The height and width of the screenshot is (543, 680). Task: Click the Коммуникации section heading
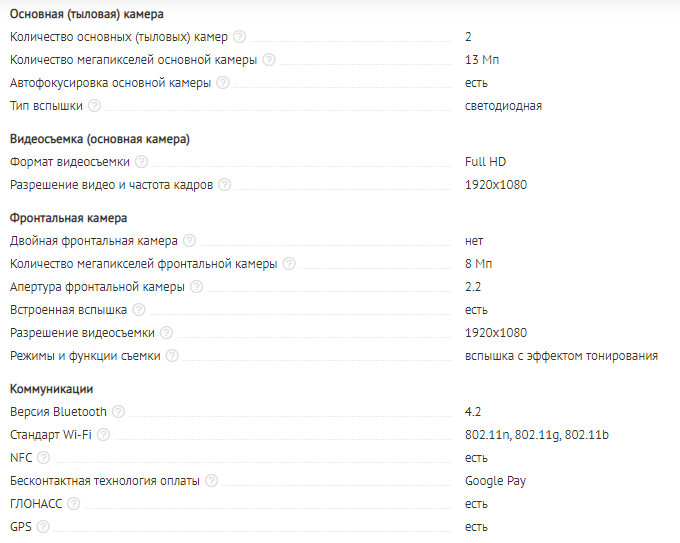52,389
